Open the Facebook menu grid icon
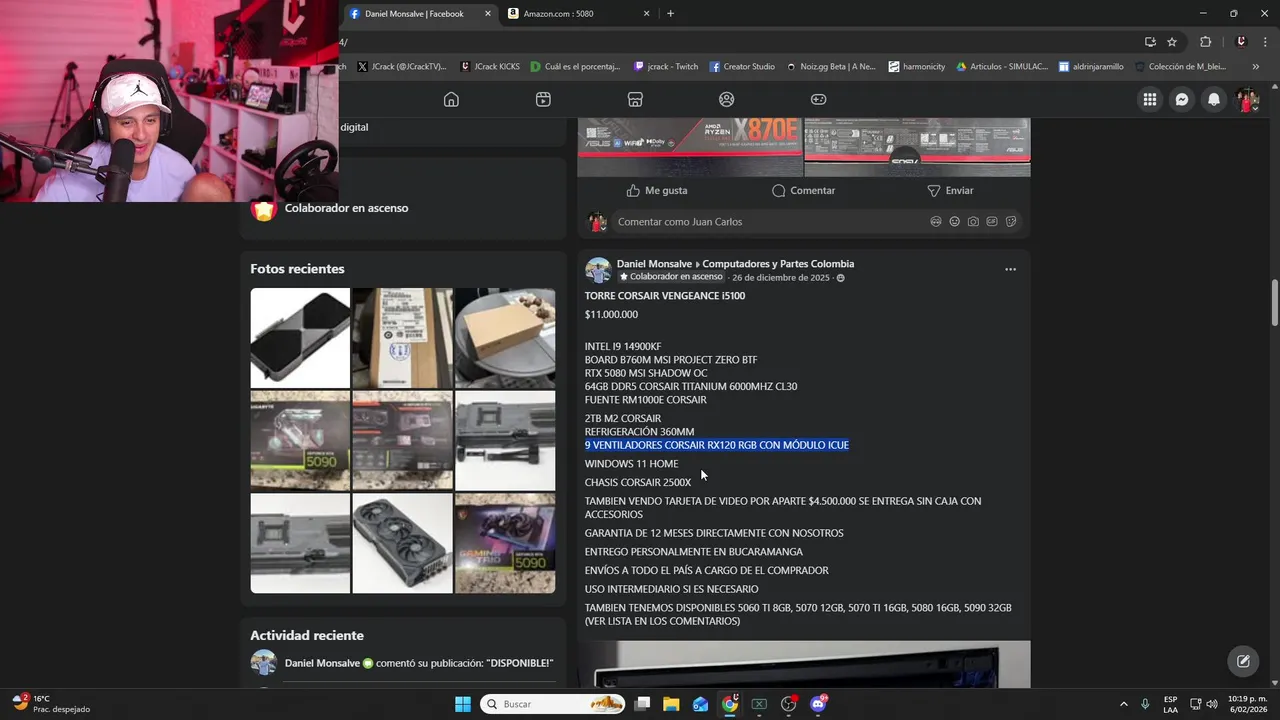The image size is (1280, 720). [x=1150, y=99]
